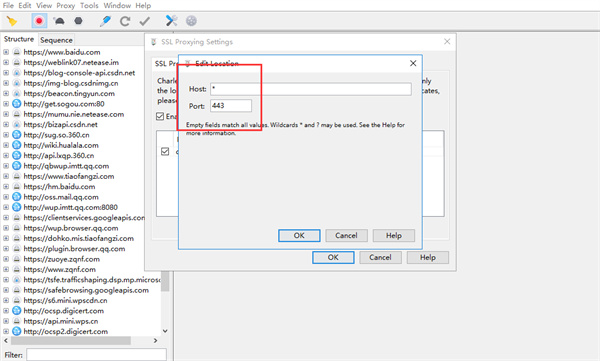Expand the http://get.sogou.com:80 node
This screenshot has width=600, height=361.
pyautogui.click(x=6, y=104)
